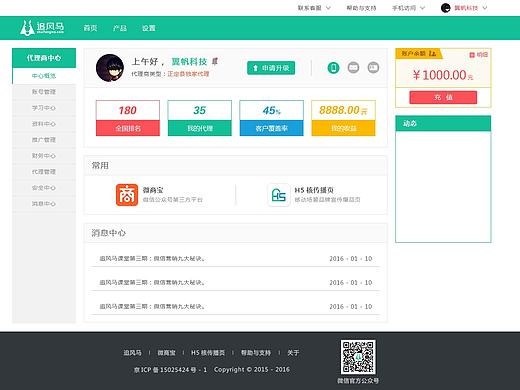520x390 pixels.
Task: Open the 帮助与支持 footer link
Action: click(x=256, y=353)
